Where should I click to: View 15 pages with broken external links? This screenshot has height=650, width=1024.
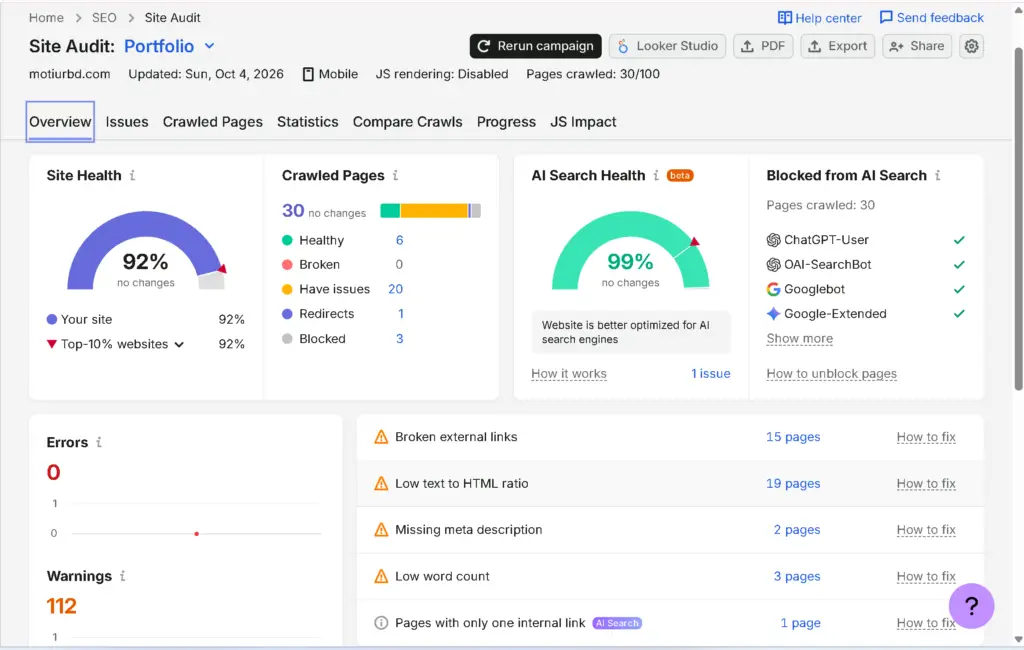793,437
